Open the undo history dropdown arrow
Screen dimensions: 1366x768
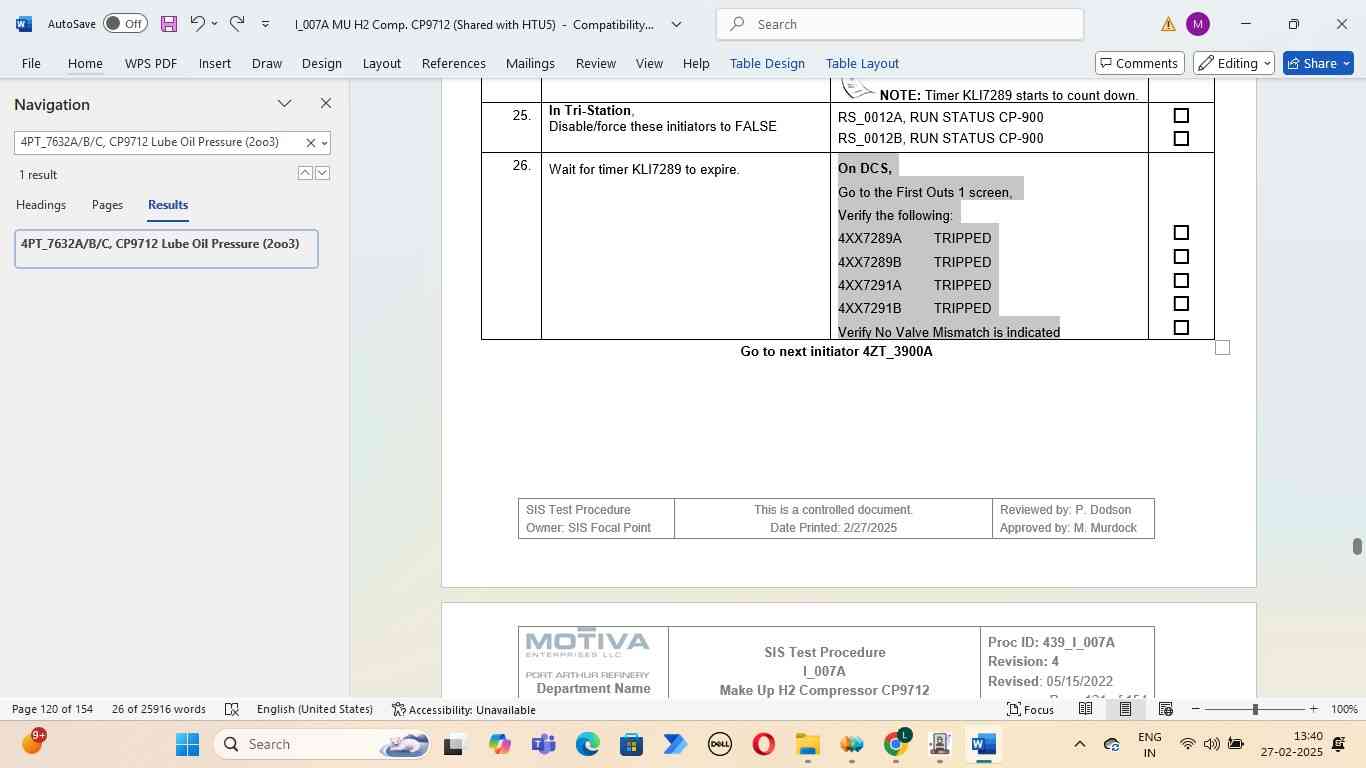[x=214, y=24]
